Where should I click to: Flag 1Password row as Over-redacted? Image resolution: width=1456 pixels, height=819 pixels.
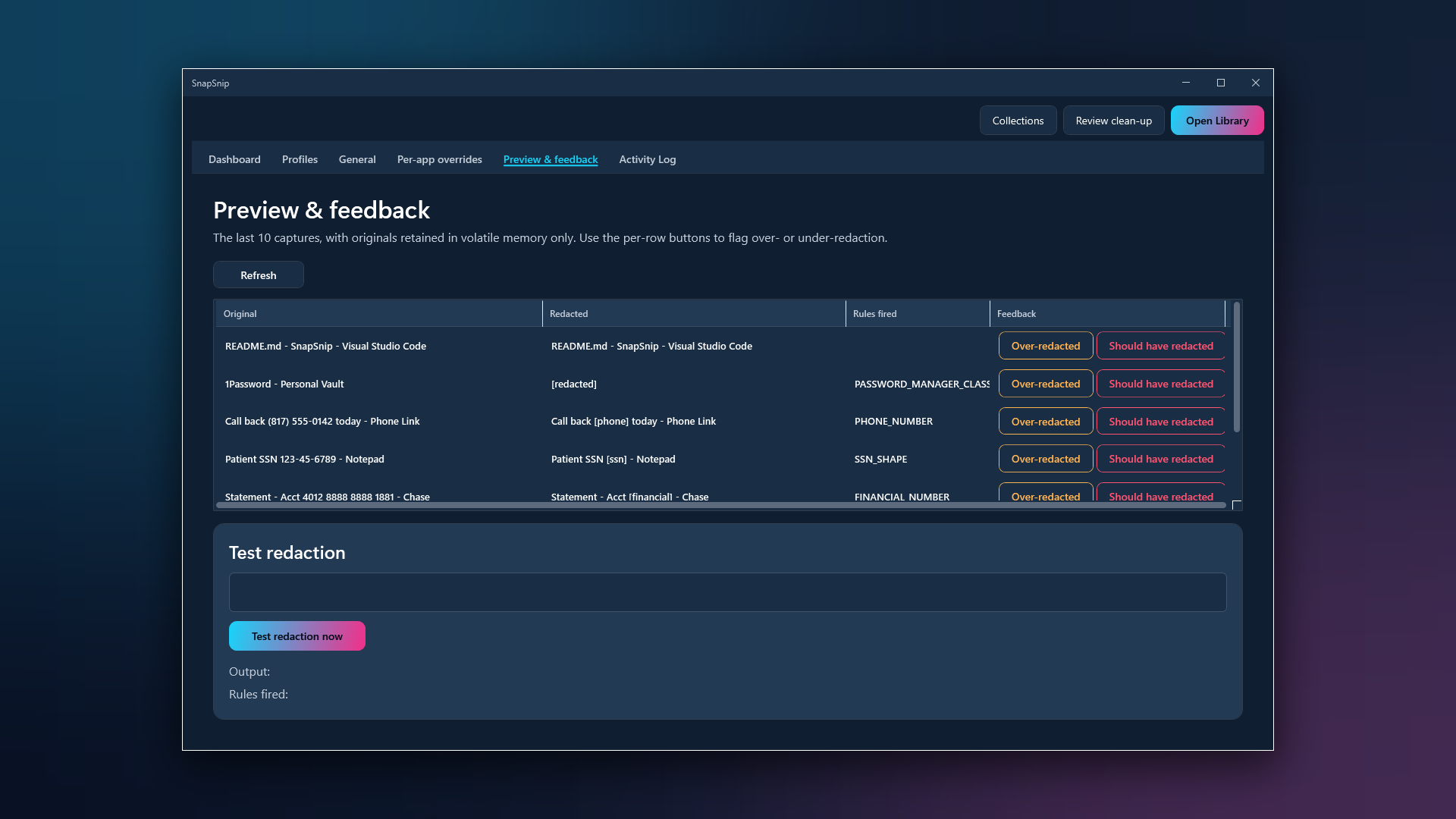tap(1046, 384)
